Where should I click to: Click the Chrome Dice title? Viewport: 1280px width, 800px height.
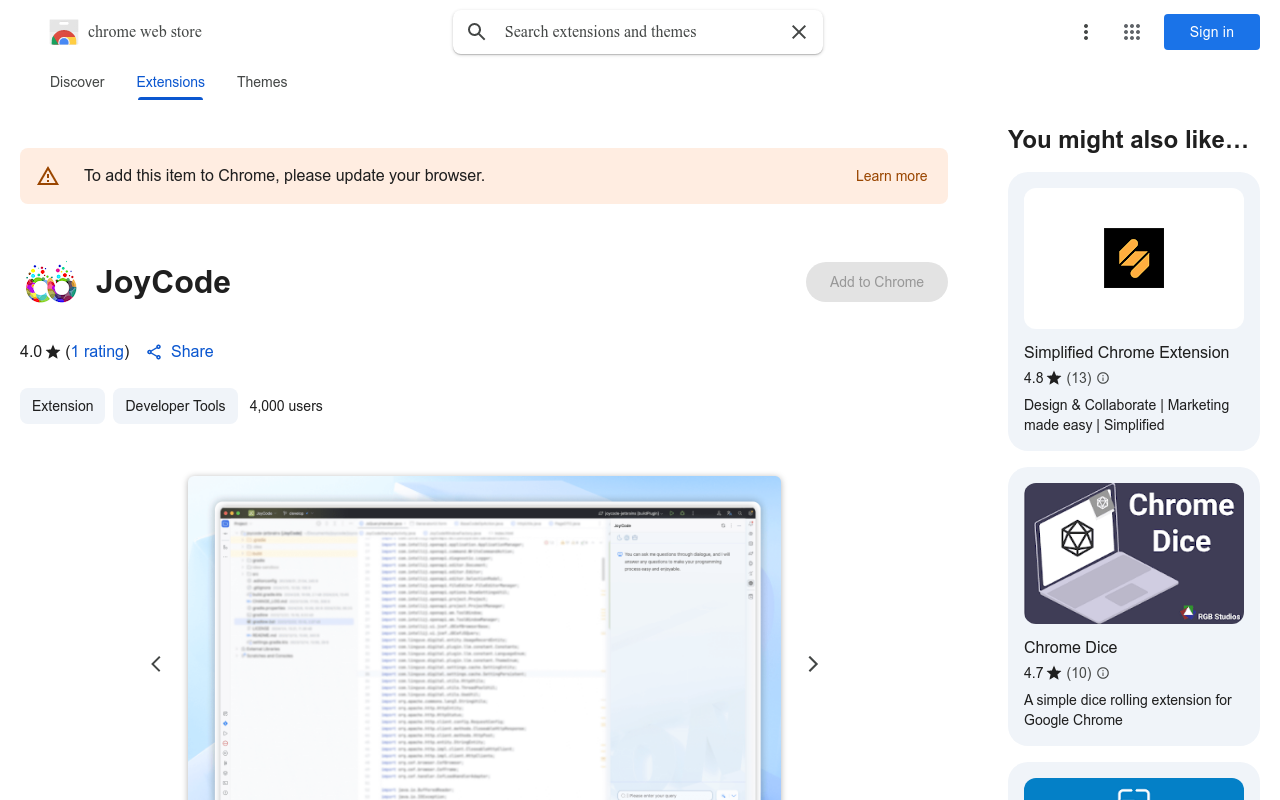click(1070, 648)
